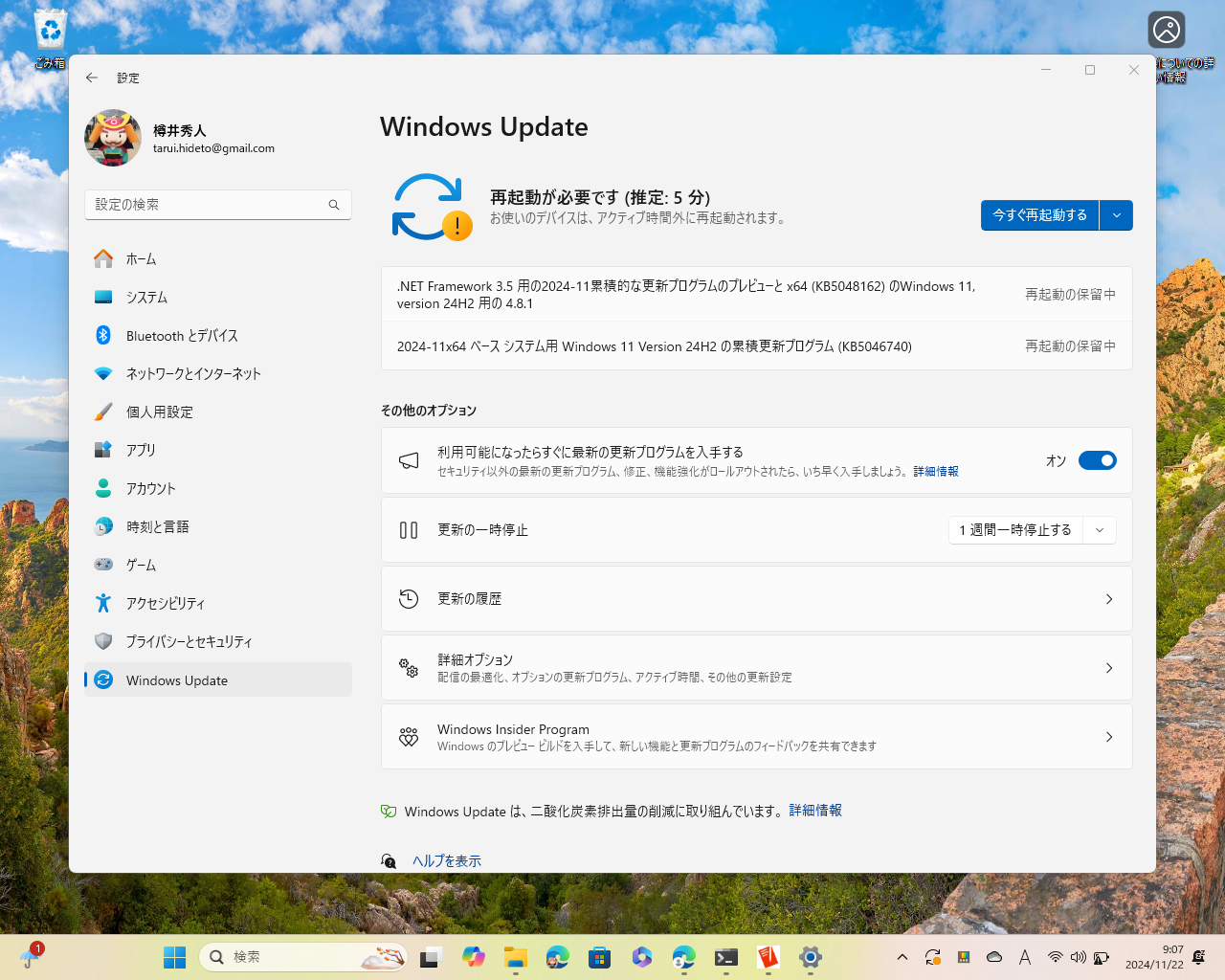Expand the pause duration dropdown chevron
Viewport: 1225px width, 980px height.
(x=1100, y=530)
